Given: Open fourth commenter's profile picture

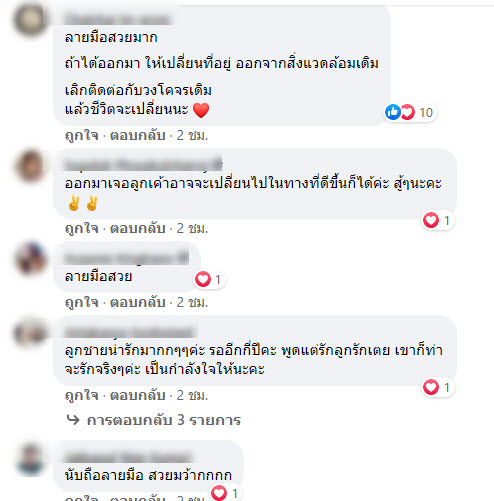Looking at the screenshot, I should click(30, 333).
